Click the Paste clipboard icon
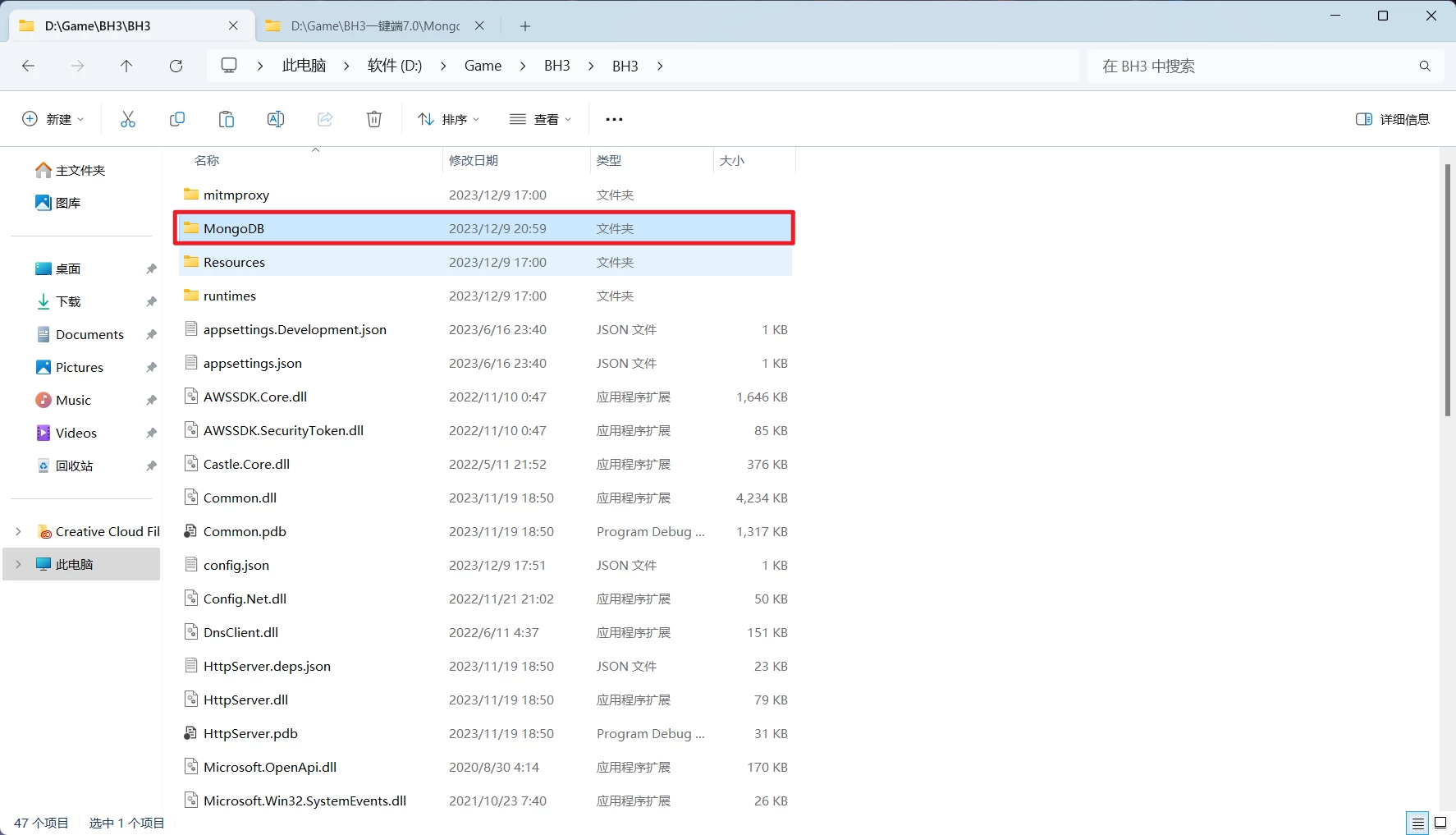 [x=227, y=119]
